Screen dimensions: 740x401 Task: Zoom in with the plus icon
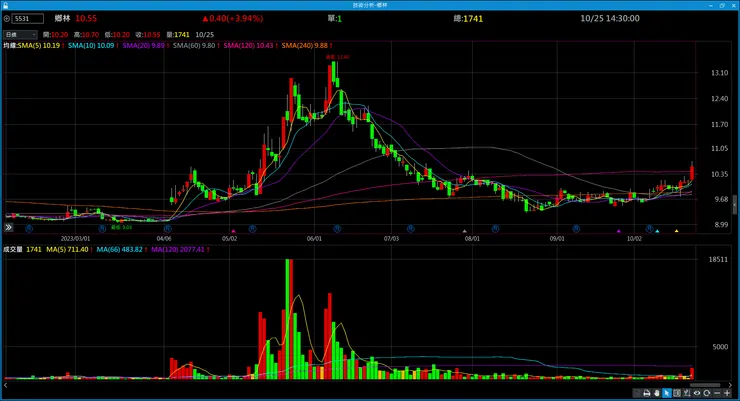click(727, 393)
